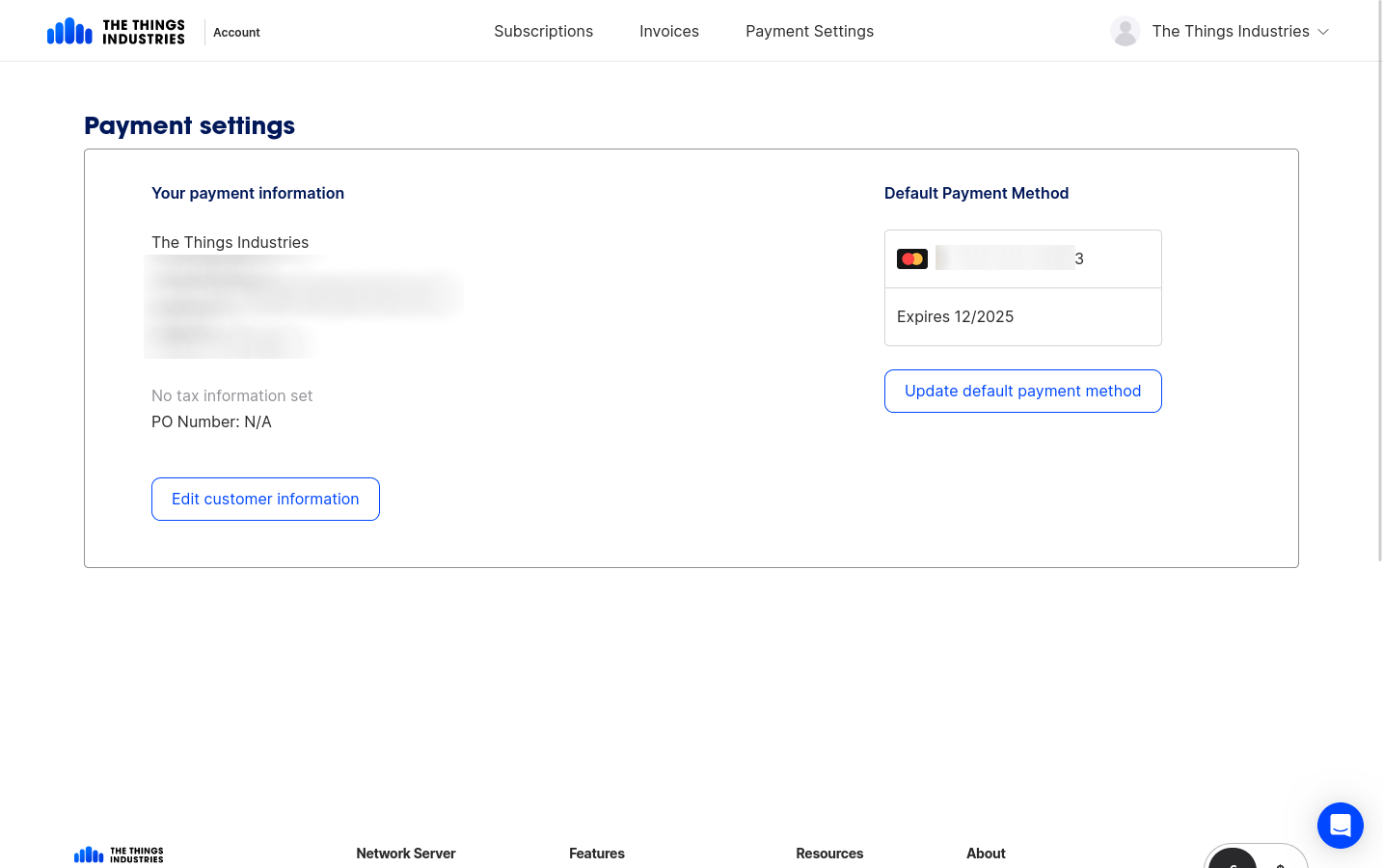Click the Mastercard icon on the payment card
The width and height of the screenshot is (1383, 868).
[x=911, y=258]
